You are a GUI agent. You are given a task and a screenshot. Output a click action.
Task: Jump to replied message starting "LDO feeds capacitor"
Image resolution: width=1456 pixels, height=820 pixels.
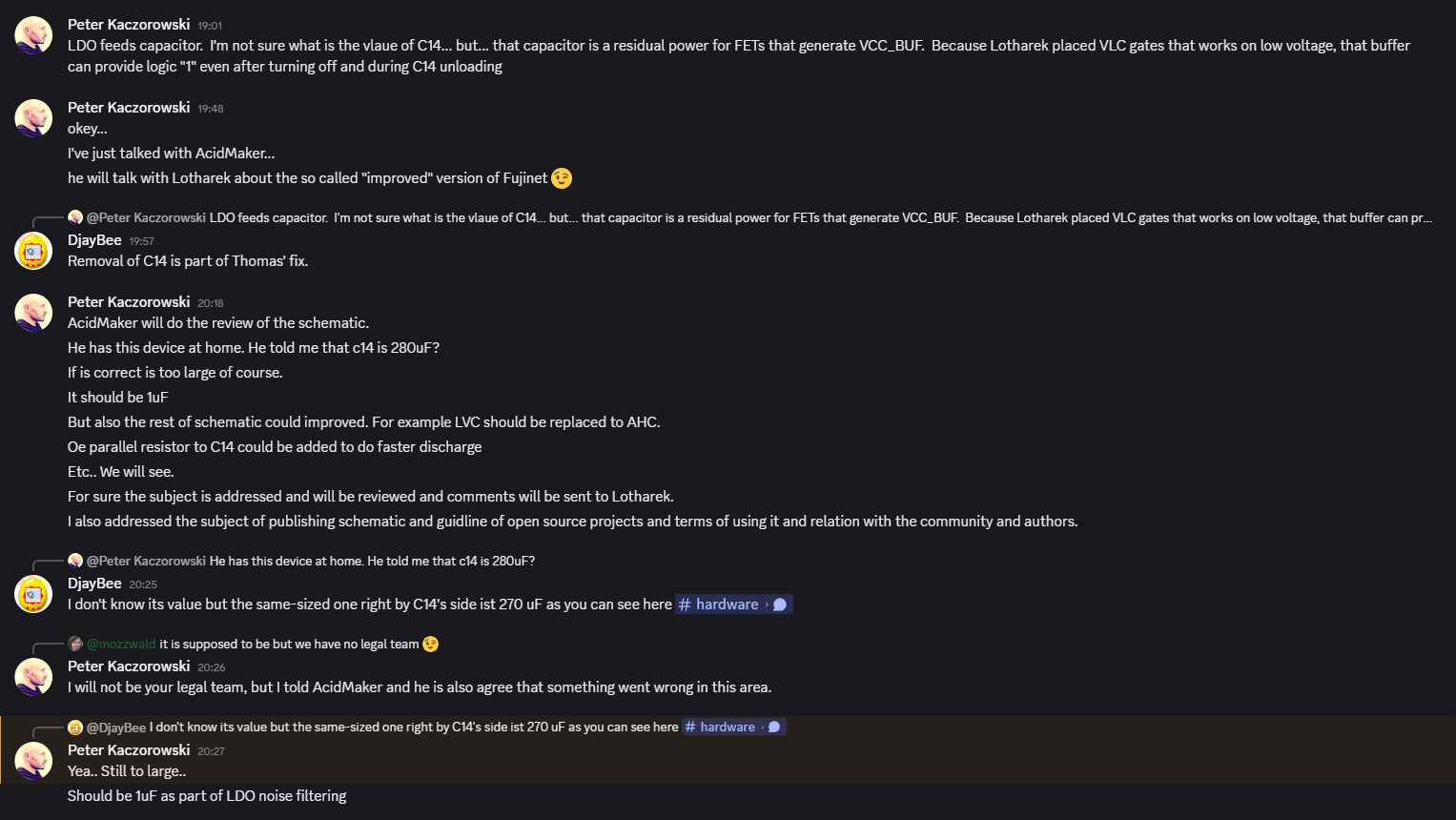pos(820,217)
